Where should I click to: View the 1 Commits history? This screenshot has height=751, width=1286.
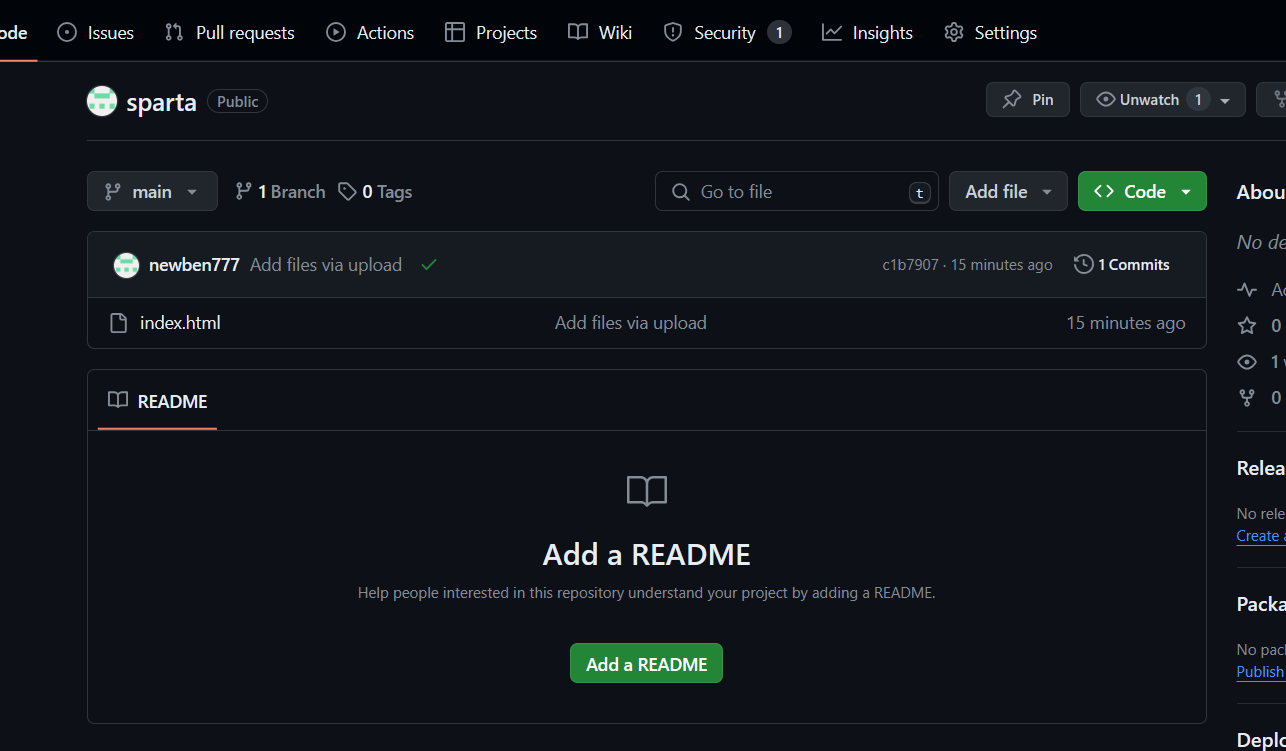[1122, 265]
